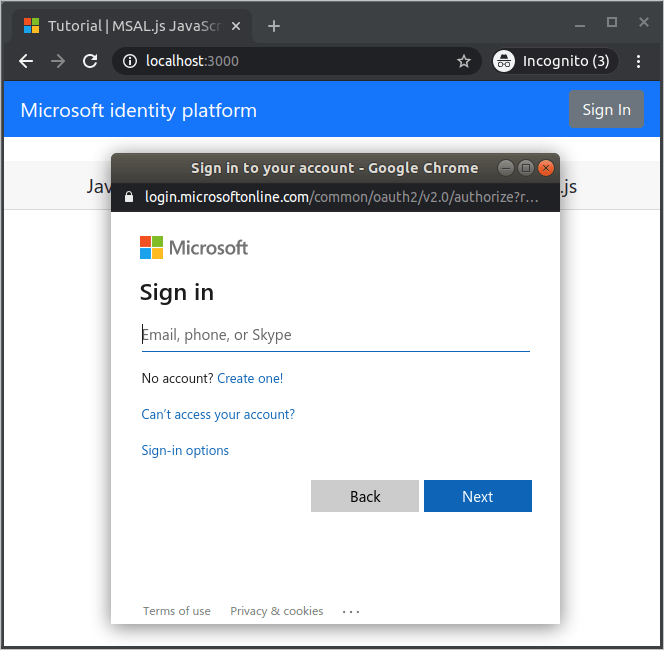Image resolution: width=664 pixels, height=650 pixels.
Task: Click the localhost:3000 address bar
Action: point(296,61)
